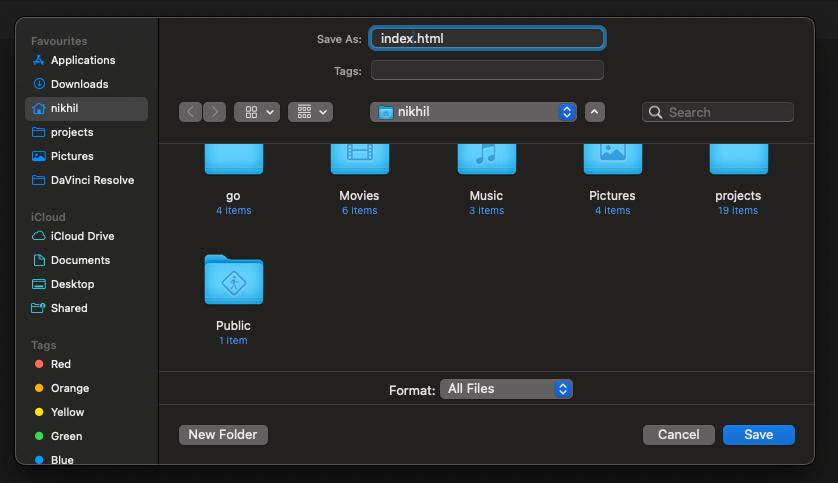The width and height of the screenshot is (838, 483).
Task: Click the forward navigation arrow
Action: click(214, 112)
